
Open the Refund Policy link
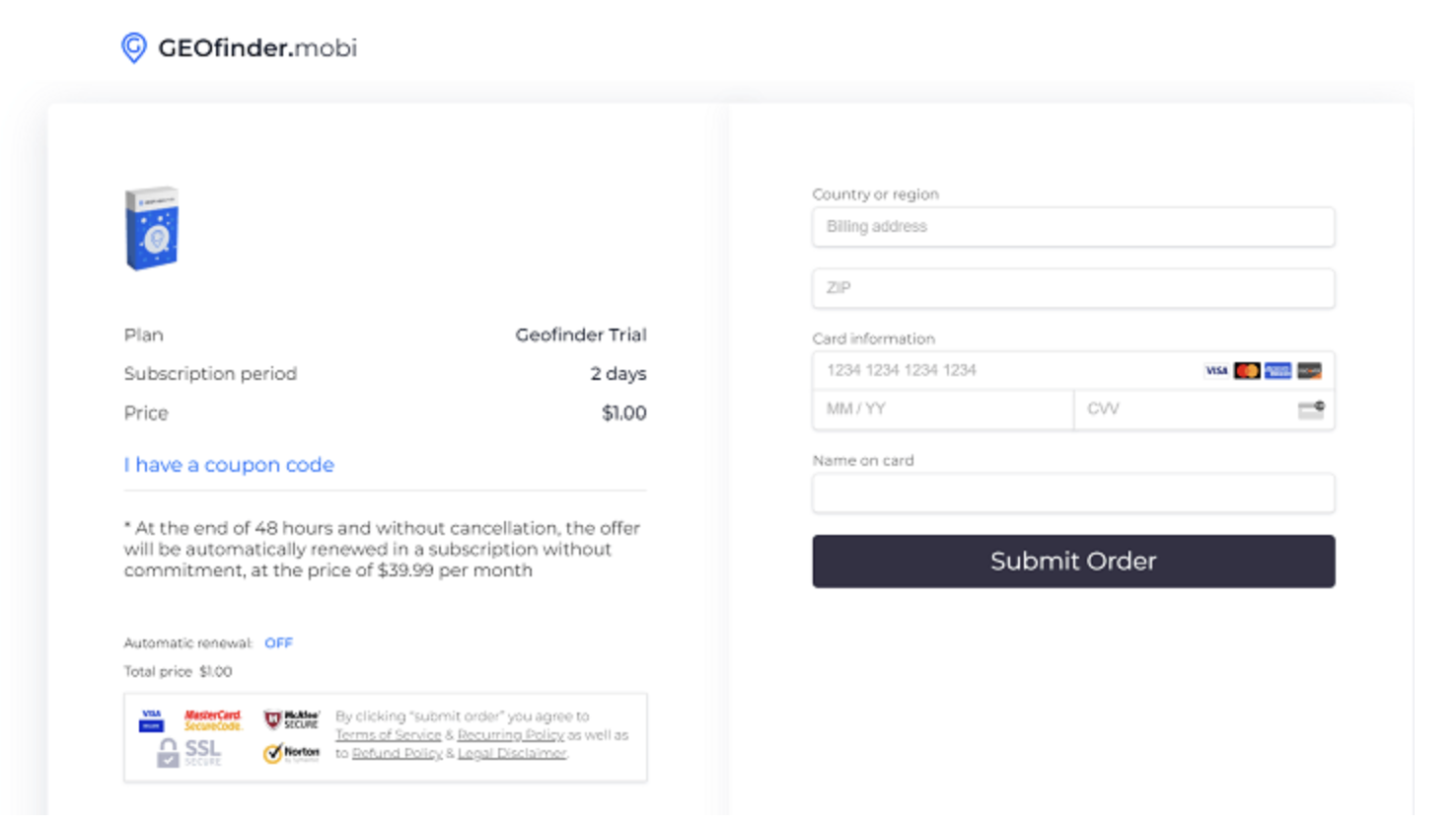(x=397, y=754)
